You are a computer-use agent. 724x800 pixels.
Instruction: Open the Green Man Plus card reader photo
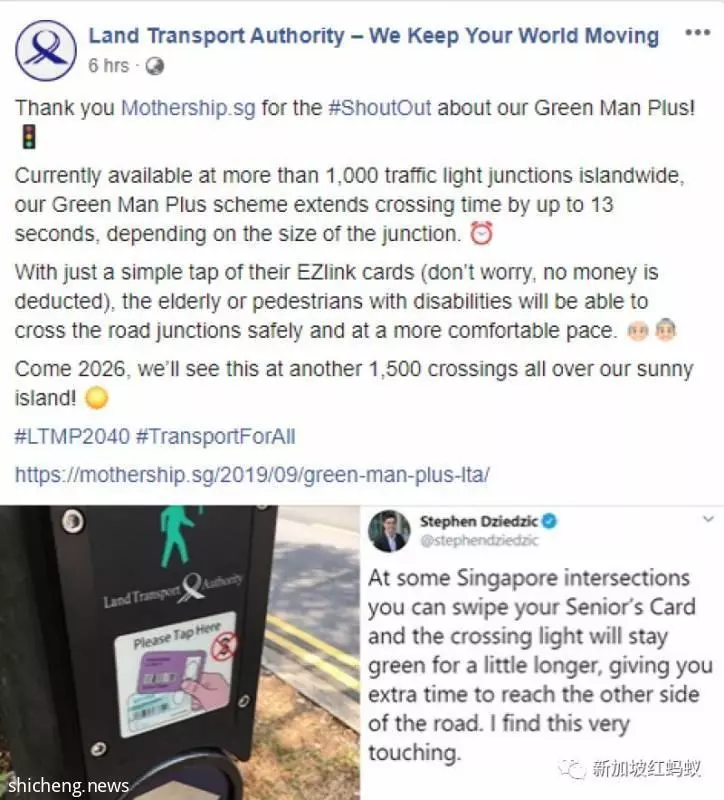[x=180, y=653]
